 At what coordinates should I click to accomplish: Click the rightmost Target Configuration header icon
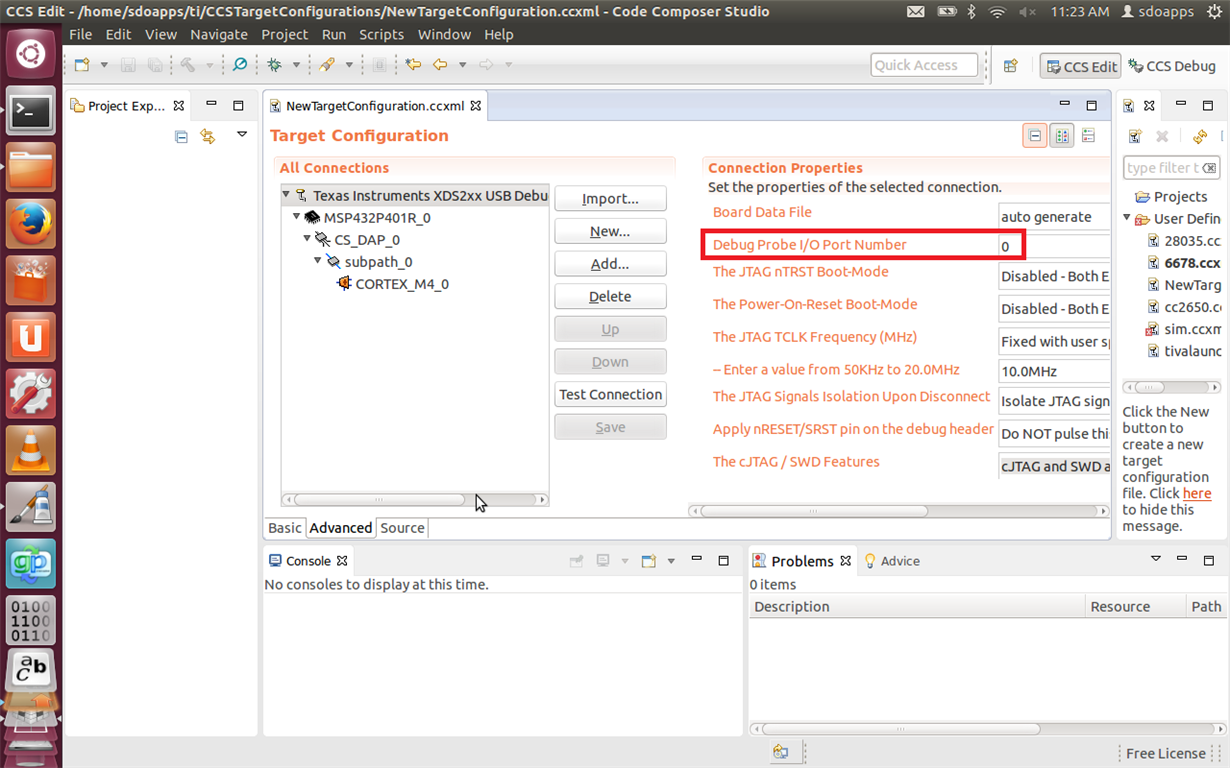(1088, 136)
